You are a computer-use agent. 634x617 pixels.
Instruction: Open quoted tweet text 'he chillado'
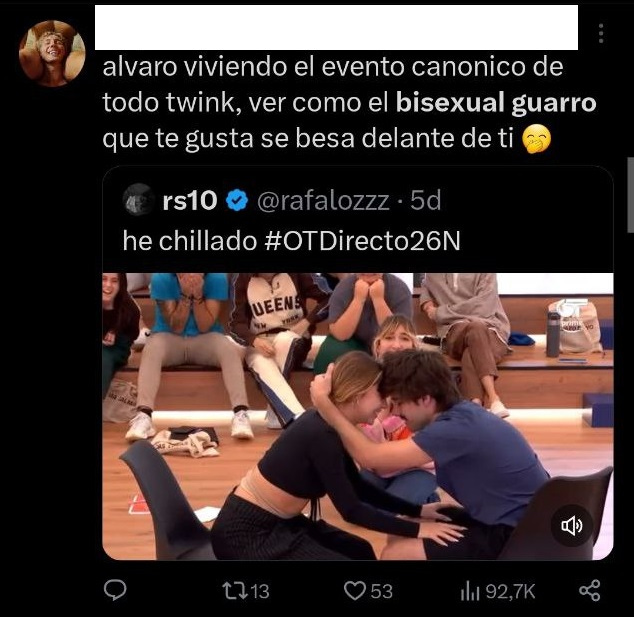[190, 241]
